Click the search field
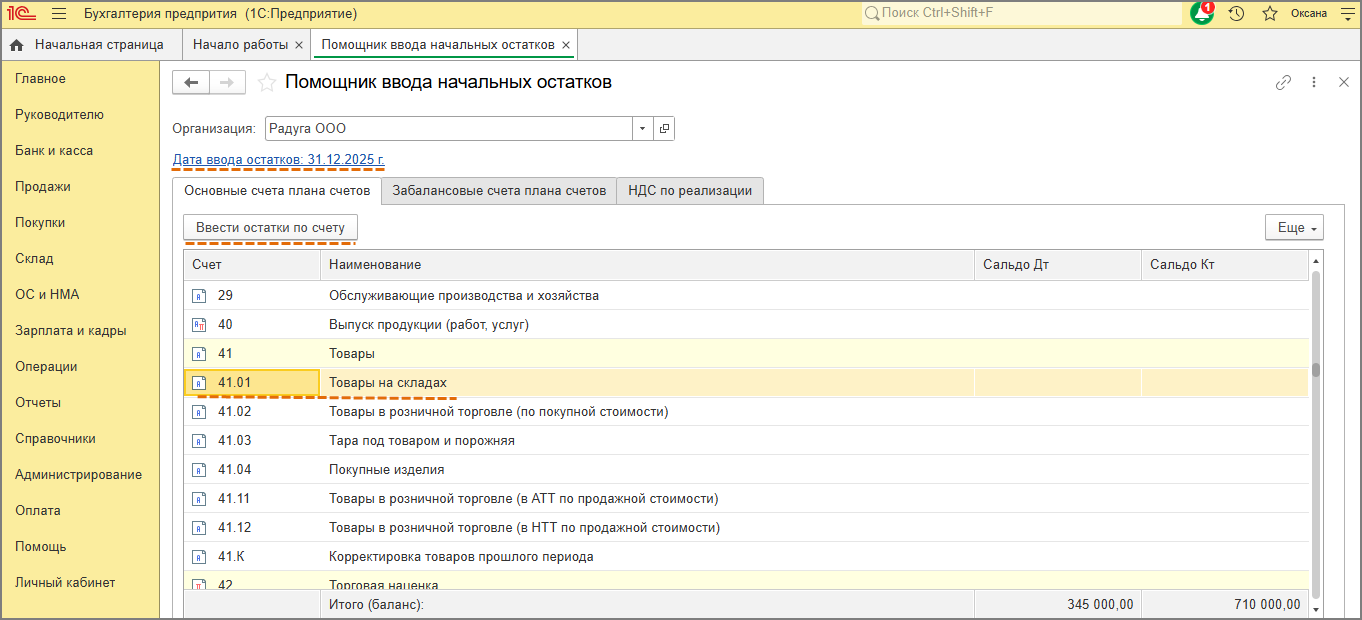Image resolution: width=1362 pixels, height=620 pixels. [x=1020, y=14]
